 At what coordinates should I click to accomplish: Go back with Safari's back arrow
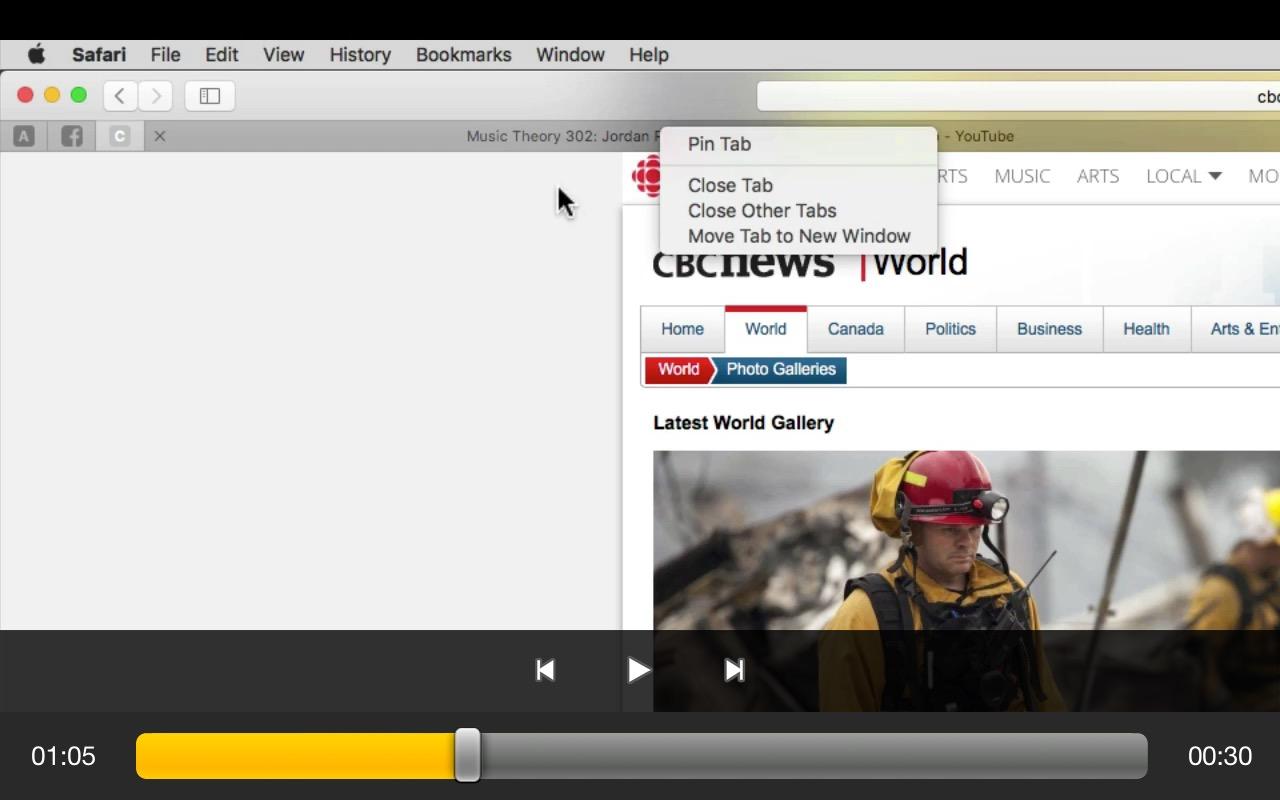(x=120, y=96)
